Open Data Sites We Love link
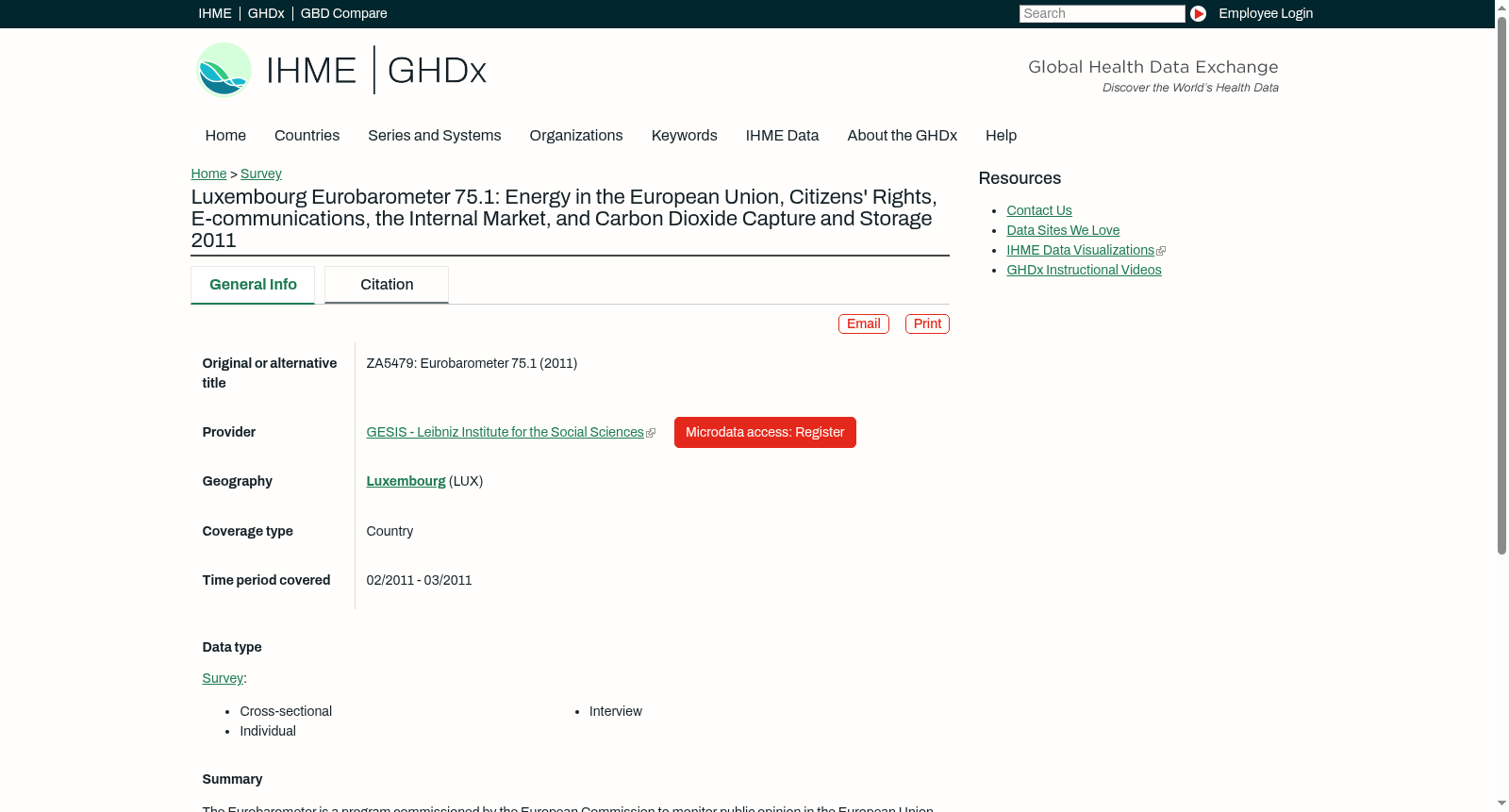 click(1063, 230)
